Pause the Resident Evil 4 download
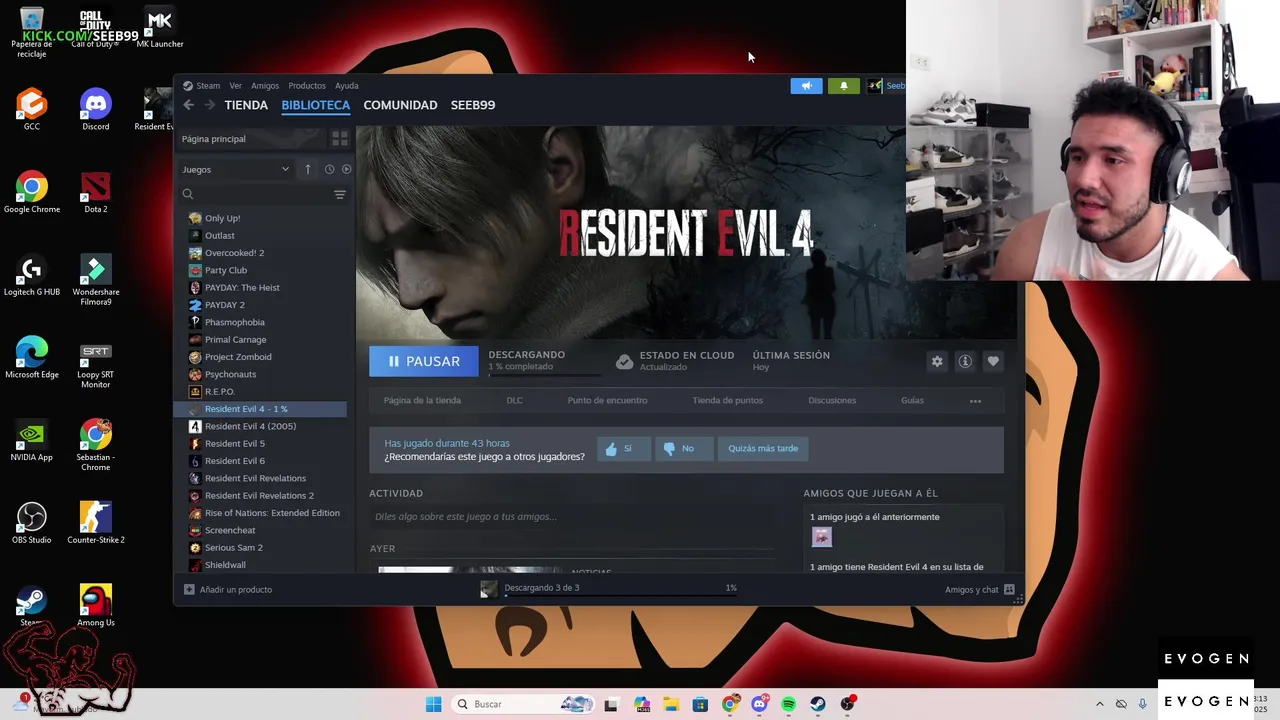This screenshot has width=1280, height=720. pyautogui.click(x=424, y=361)
